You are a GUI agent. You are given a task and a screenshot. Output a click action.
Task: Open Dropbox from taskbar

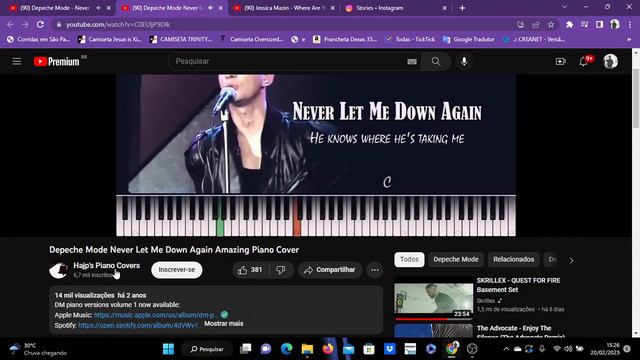[x=389, y=349]
